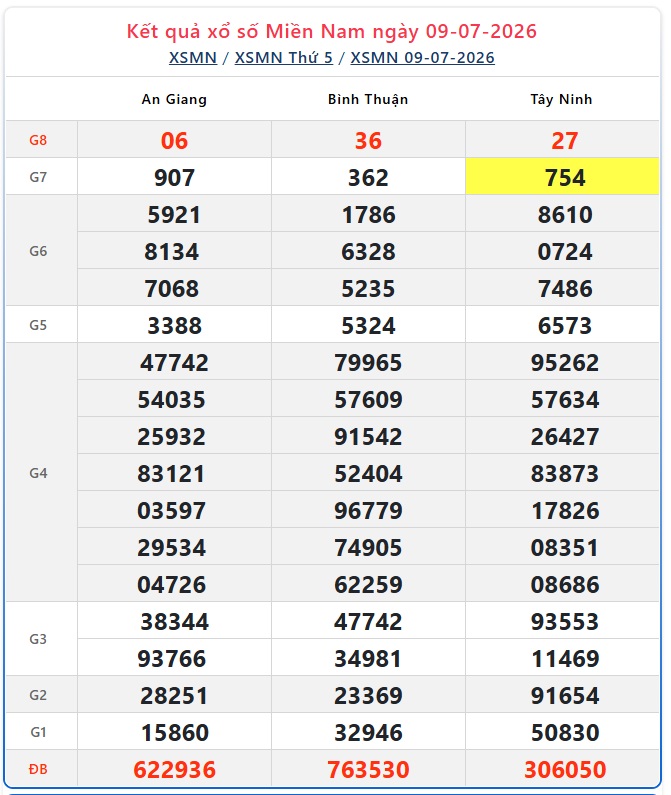
Task: Select the highlighted 754 G7 cell
Action: (562, 176)
